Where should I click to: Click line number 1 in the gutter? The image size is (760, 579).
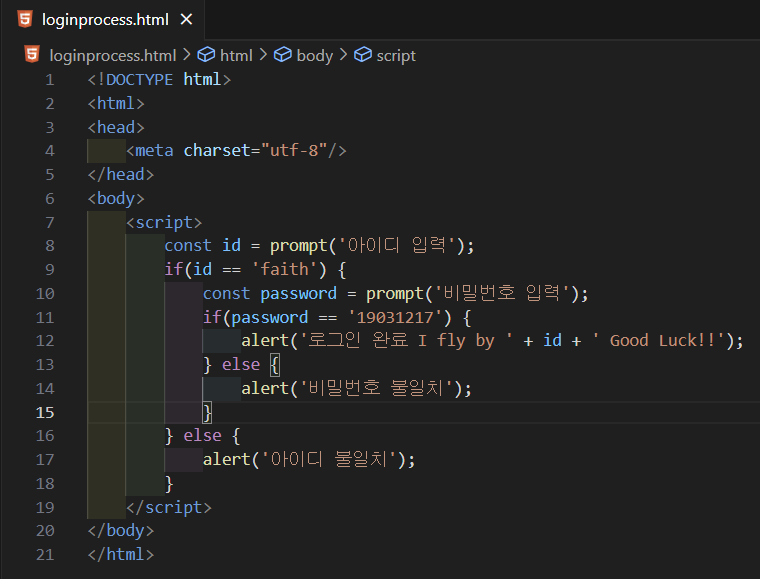coord(49,79)
